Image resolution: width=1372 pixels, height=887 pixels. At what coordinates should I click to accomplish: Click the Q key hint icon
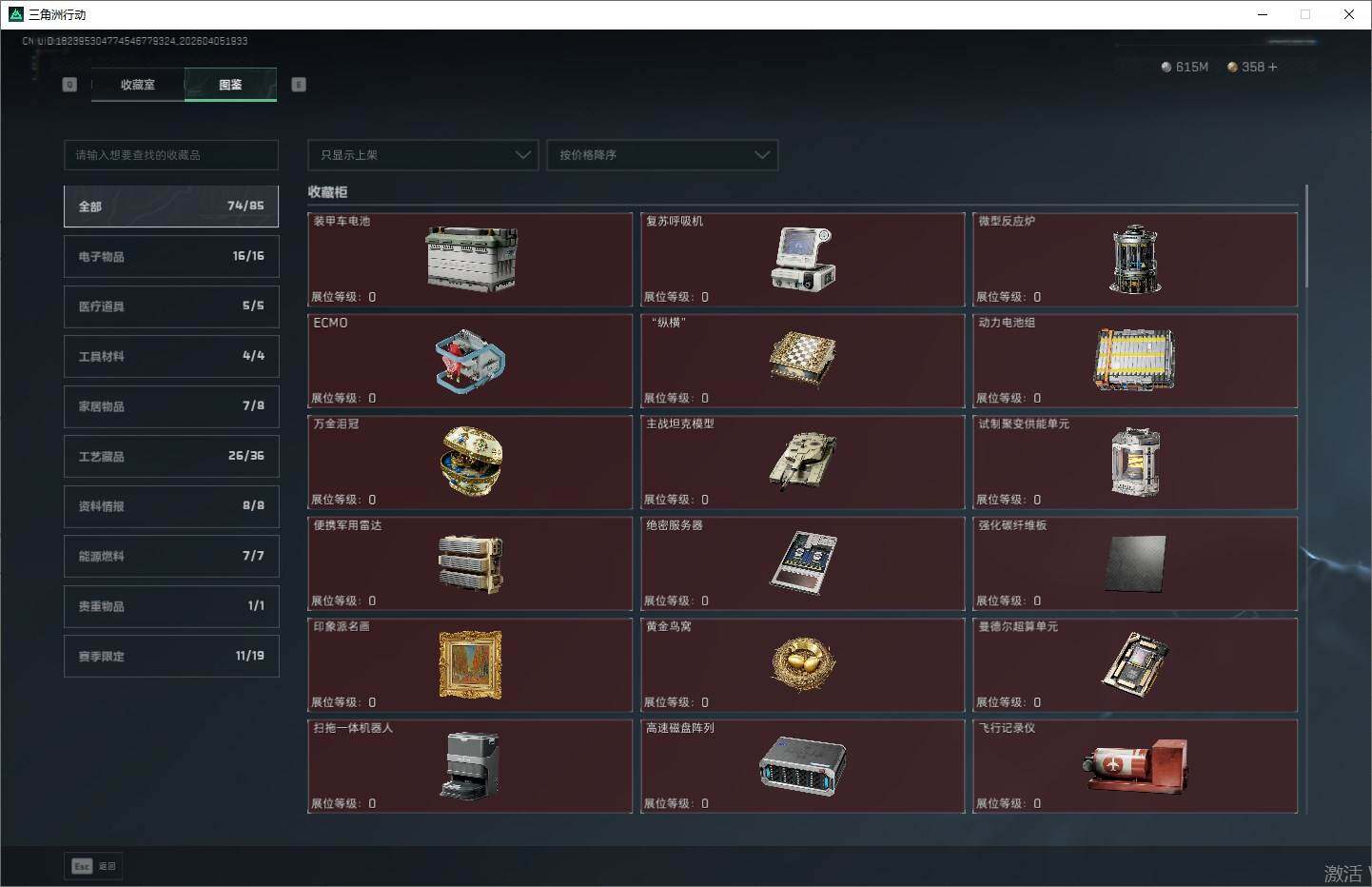[69, 85]
